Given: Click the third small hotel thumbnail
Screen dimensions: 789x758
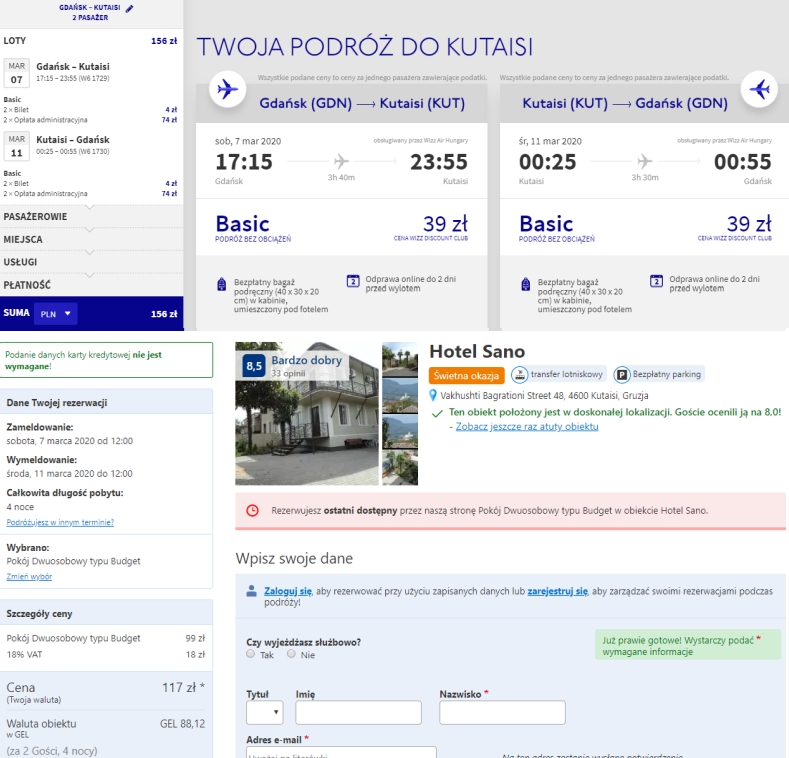Looking at the screenshot, I should (x=400, y=432).
